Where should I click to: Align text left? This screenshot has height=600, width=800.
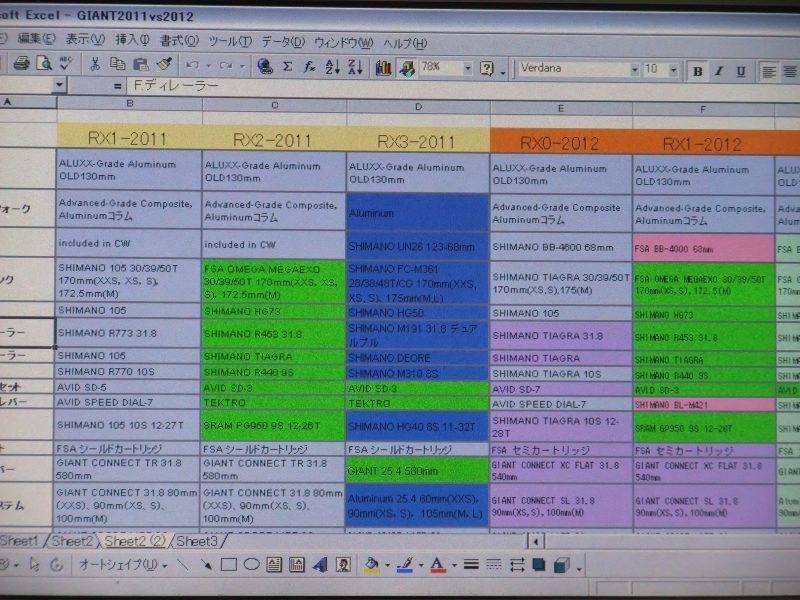point(768,72)
